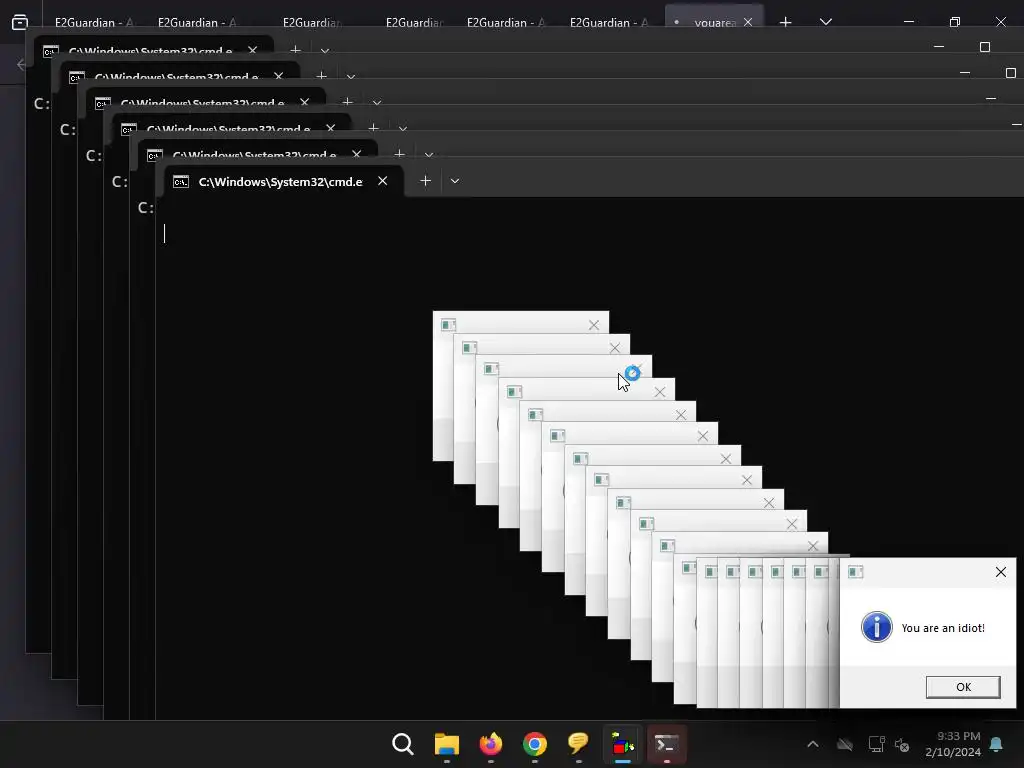Close the rearmost cmd window's tab

coord(253,50)
